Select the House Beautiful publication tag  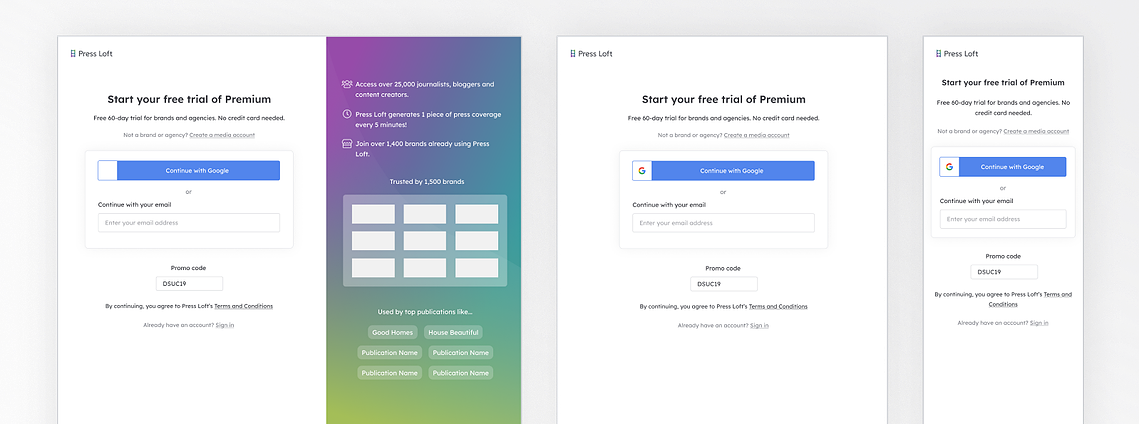coord(453,333)
